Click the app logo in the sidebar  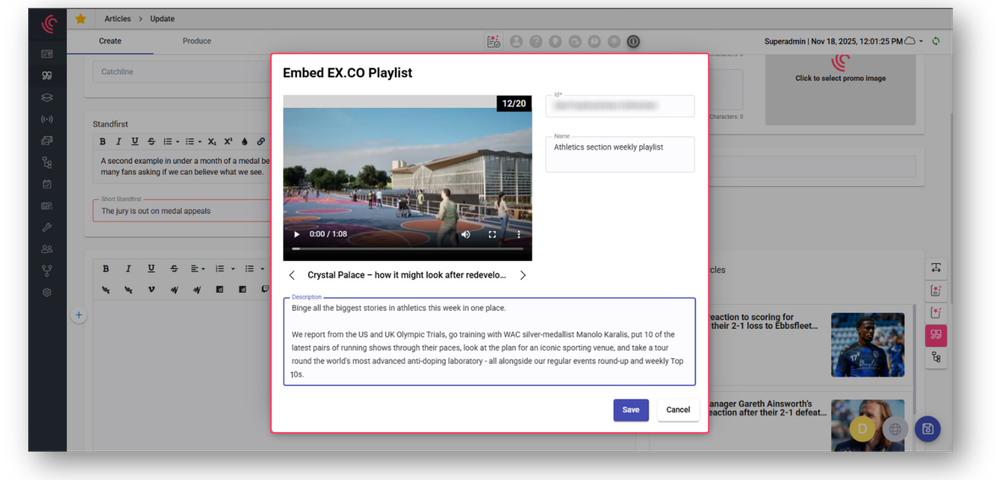point(48,24)
